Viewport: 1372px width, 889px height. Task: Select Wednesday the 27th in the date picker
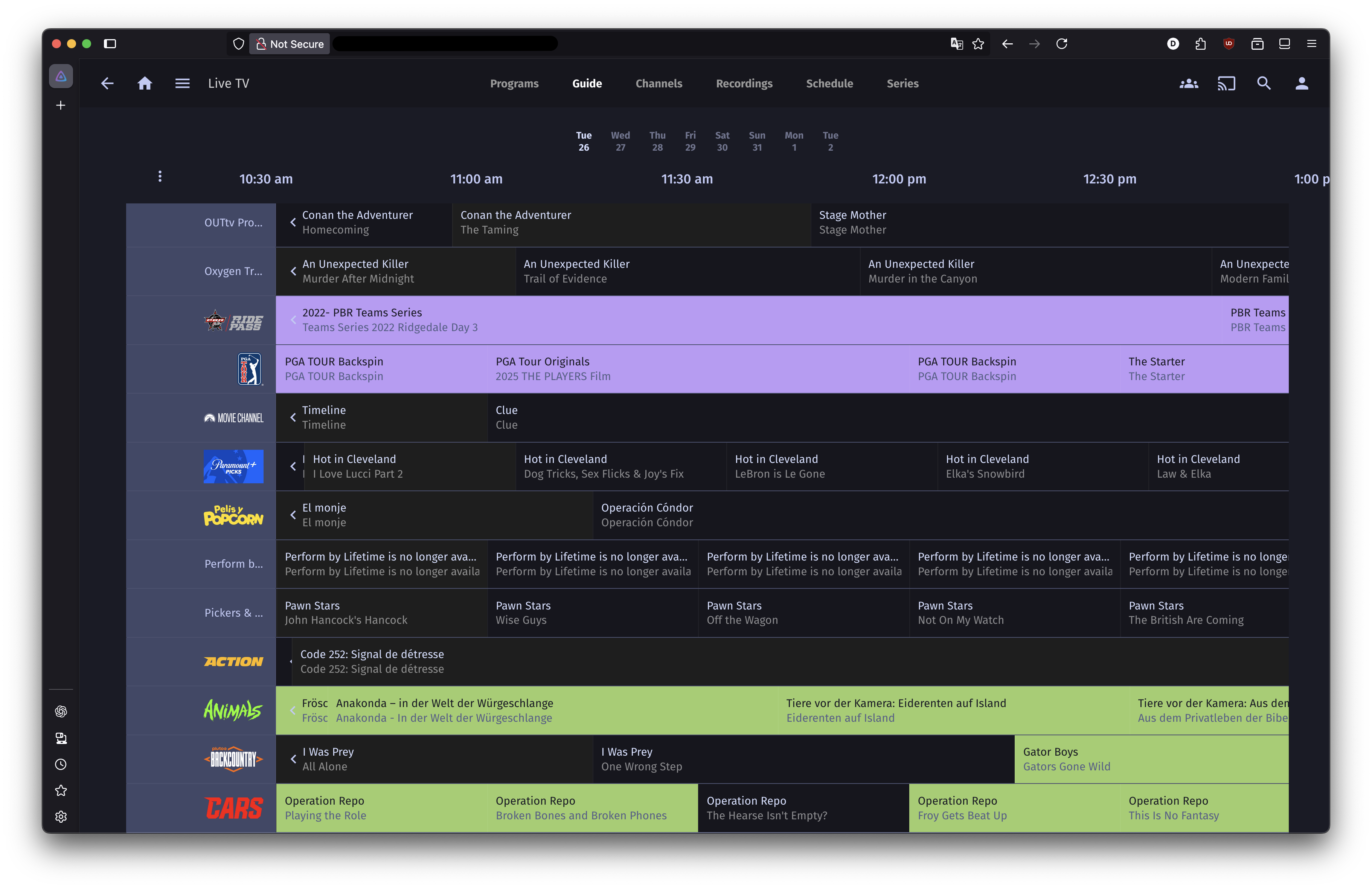pyautogui.click(x=620, y=141)
